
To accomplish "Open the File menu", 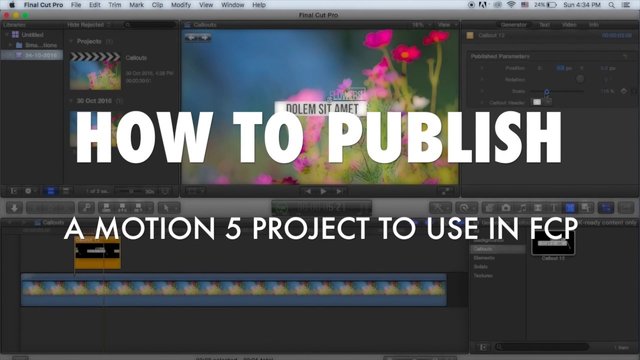I will coord(76,5).
